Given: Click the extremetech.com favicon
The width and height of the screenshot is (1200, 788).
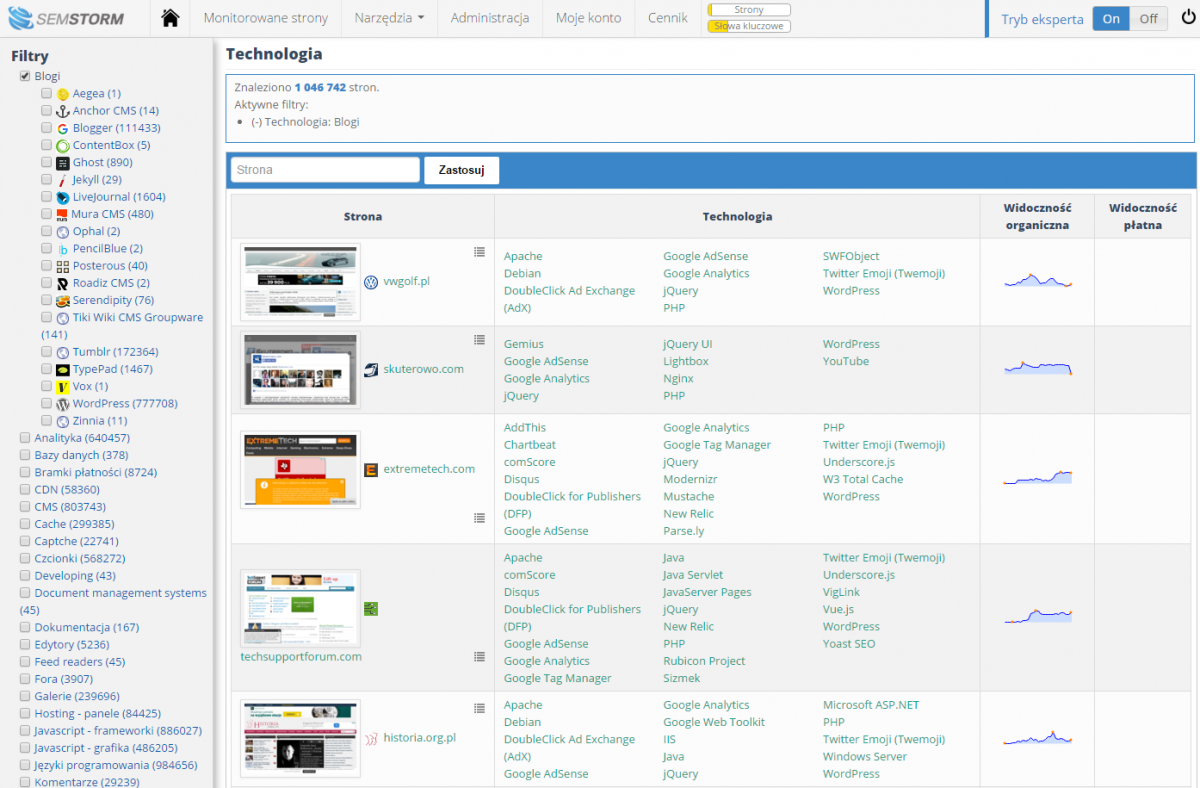Looking at the screenshot, I should (371, 469).
